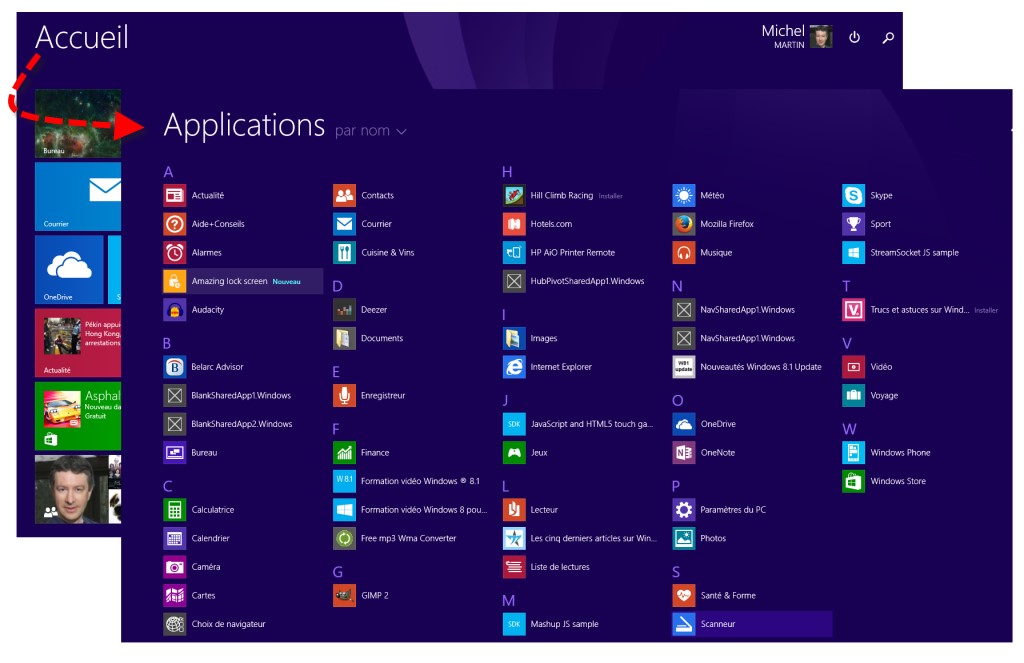The width and height of the screenshot is (1024, 663).
Task: Open the Sport trophy icon
Action: pyautogui.click(x=854, y=224)
